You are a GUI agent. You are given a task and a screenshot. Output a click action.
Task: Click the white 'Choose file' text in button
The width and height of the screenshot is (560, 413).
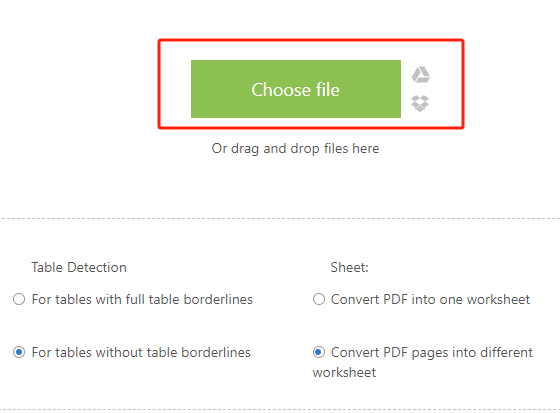click(x=295, y=89)
